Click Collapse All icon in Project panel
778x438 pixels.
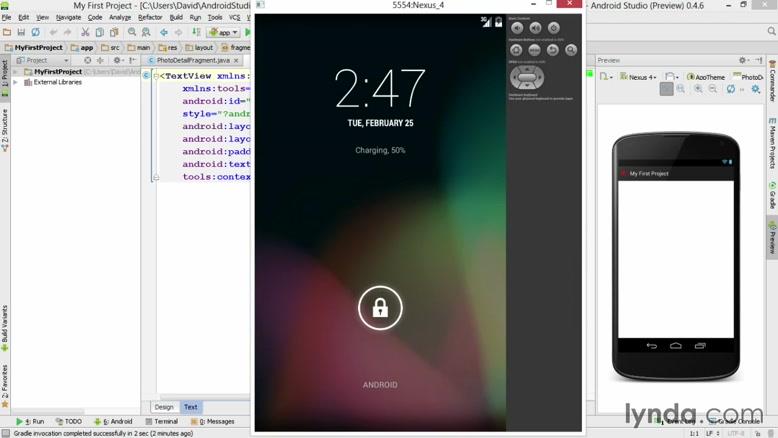coord(100,61)
